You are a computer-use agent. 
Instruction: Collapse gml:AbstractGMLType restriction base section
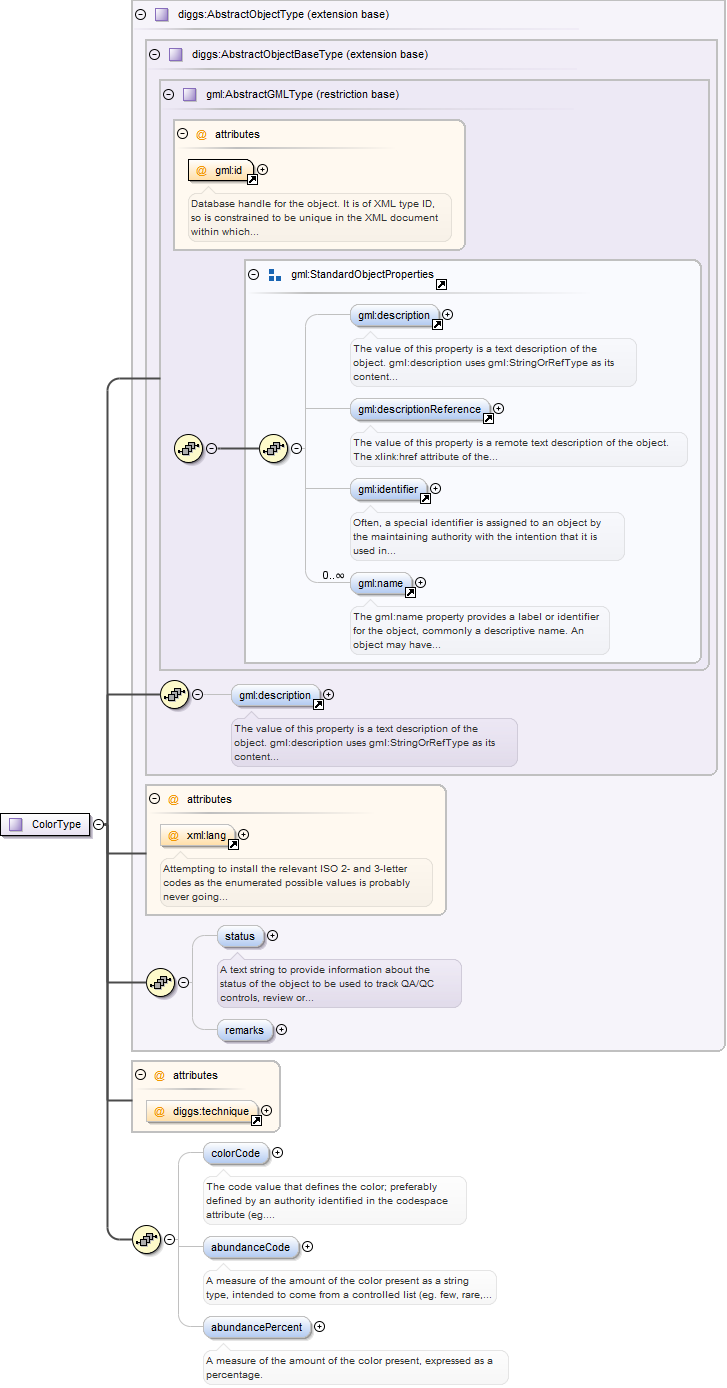[x=167, y=94]
